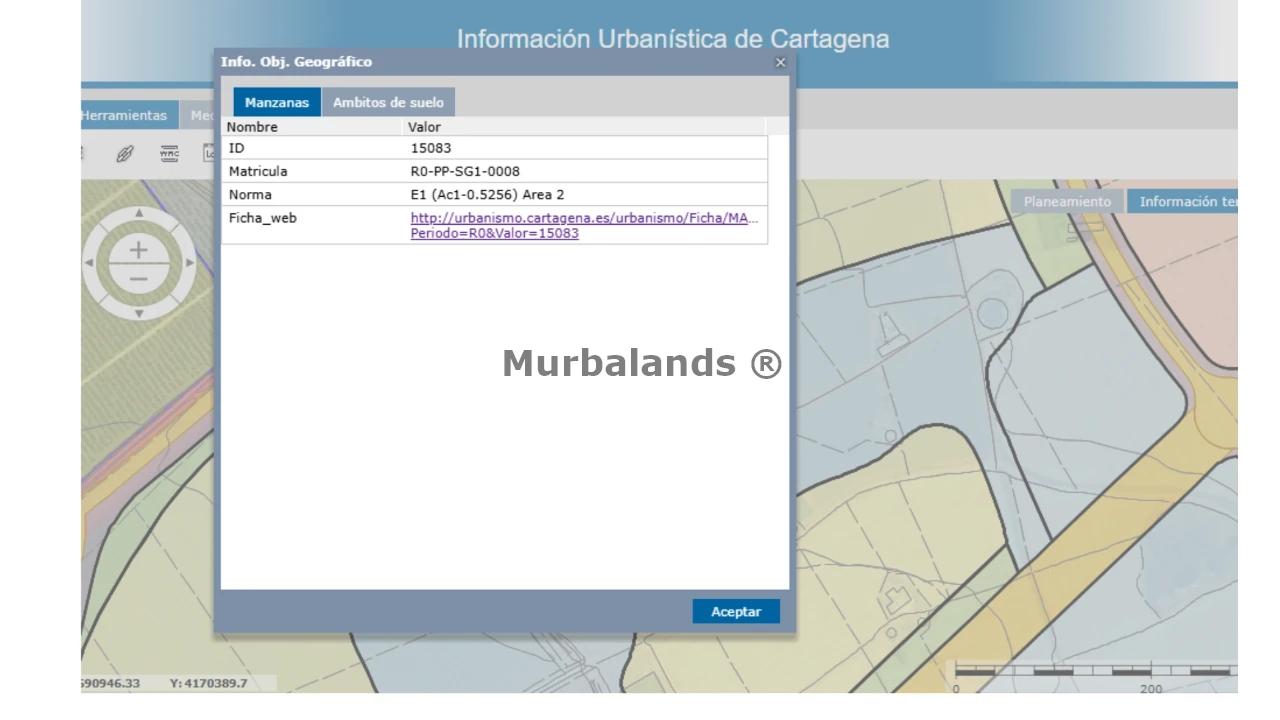Click the WMC toolbar icon
The height and width of the screenshot is (720, 1280).
(169, 154)
